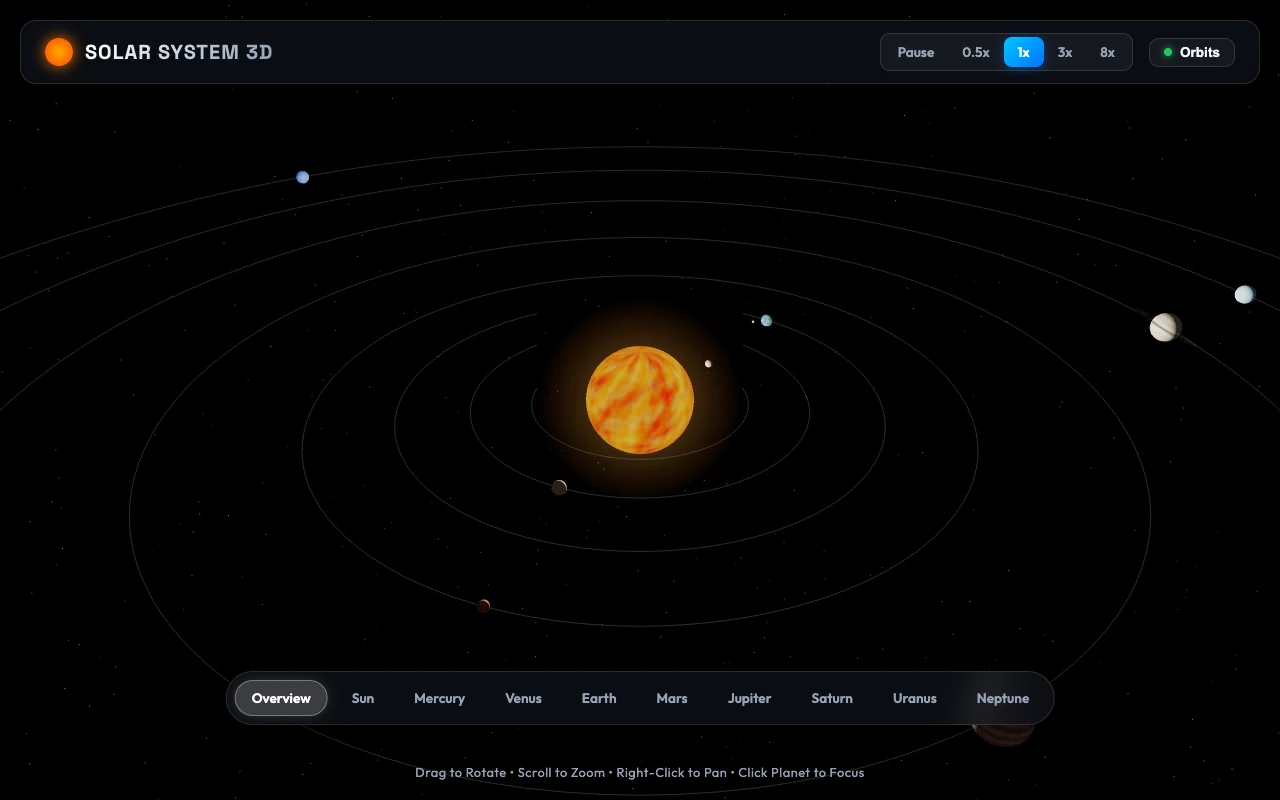Image resolution: width=1280 pixels, height=800 pixels.
Task: Click the SOLAR SYSTEM 3D title
Action: [x=179, y=52]
